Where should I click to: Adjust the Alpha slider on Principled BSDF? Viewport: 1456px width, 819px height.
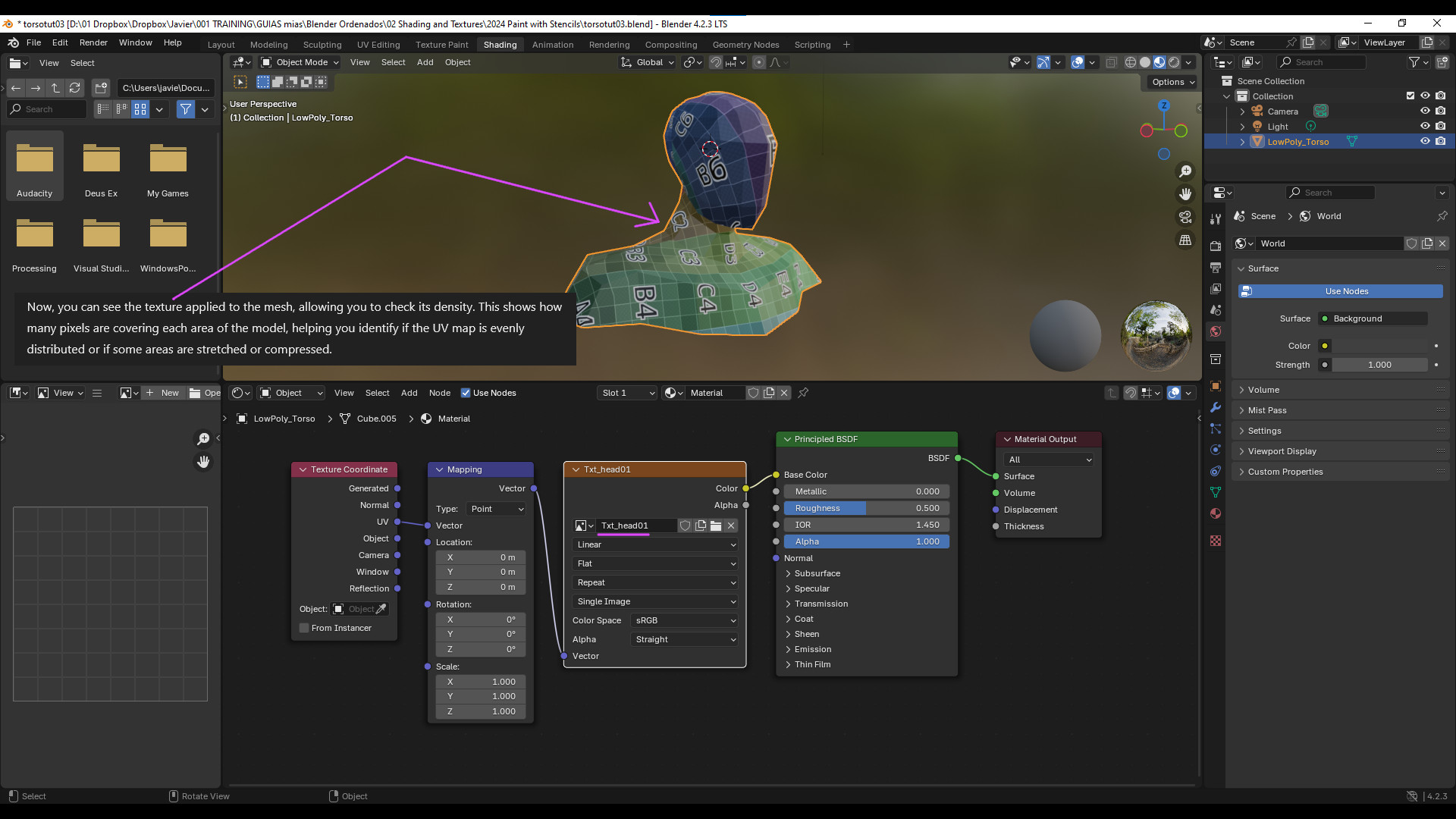[x=867, y=541]
